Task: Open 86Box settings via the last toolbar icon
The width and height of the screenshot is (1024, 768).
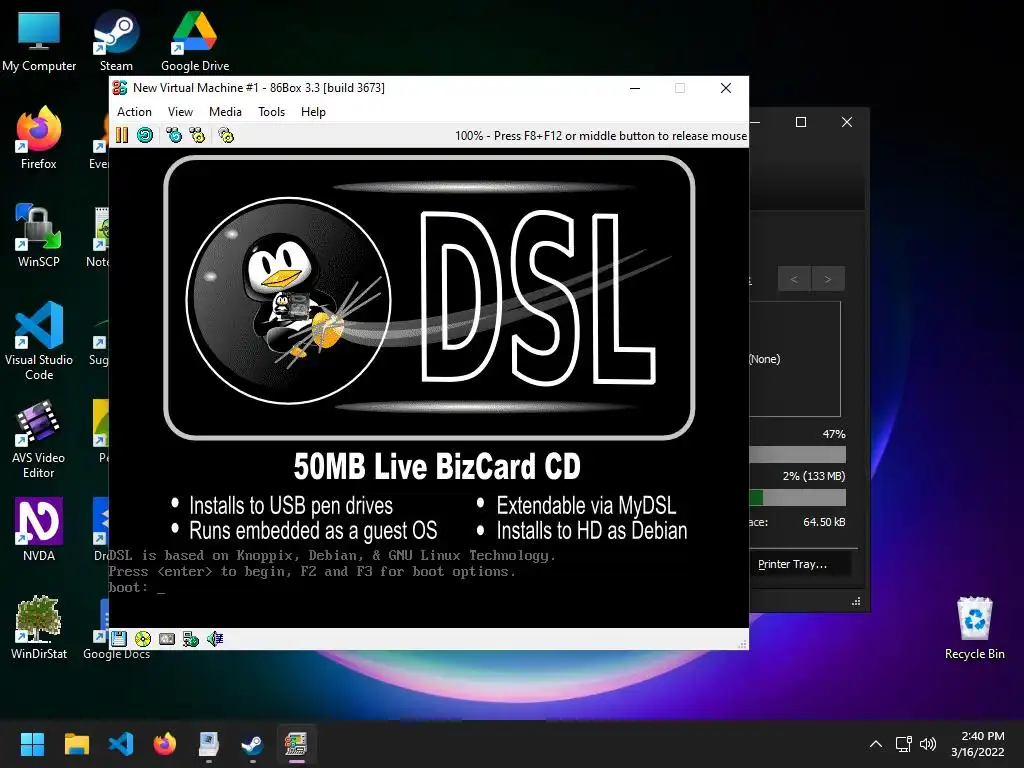Action: point(226,135)
